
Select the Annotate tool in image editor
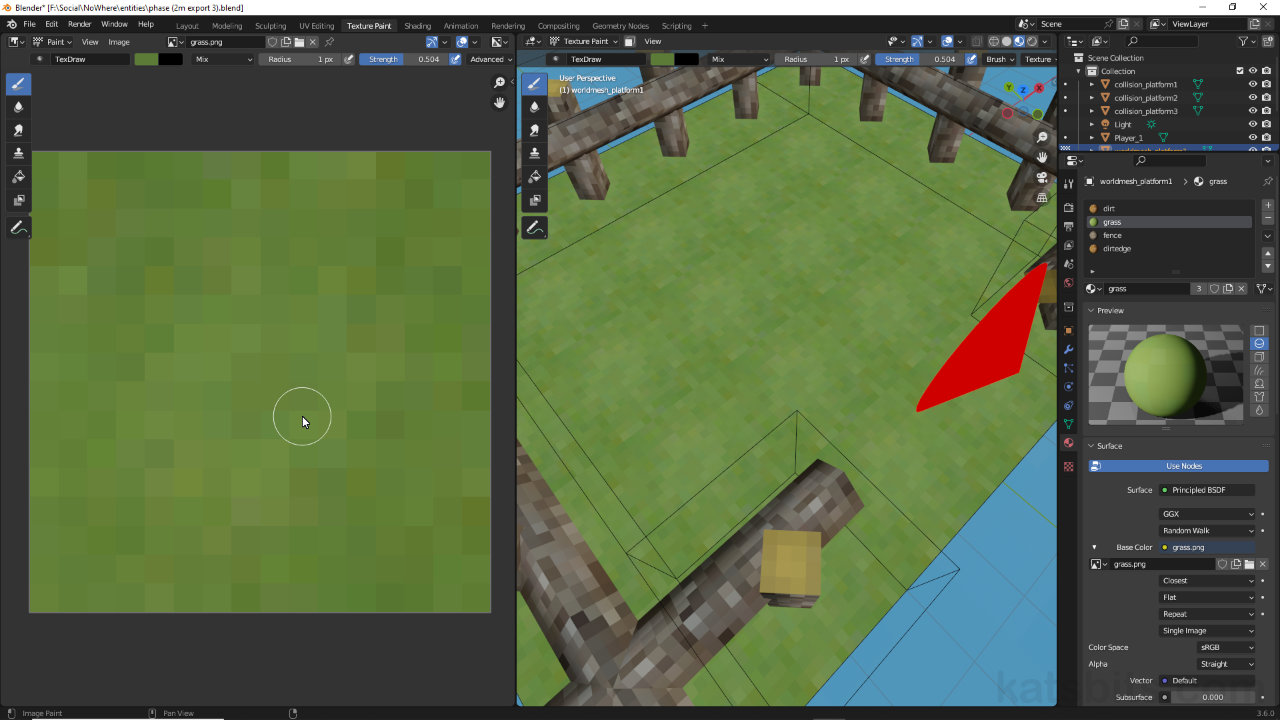pos(18,228)
